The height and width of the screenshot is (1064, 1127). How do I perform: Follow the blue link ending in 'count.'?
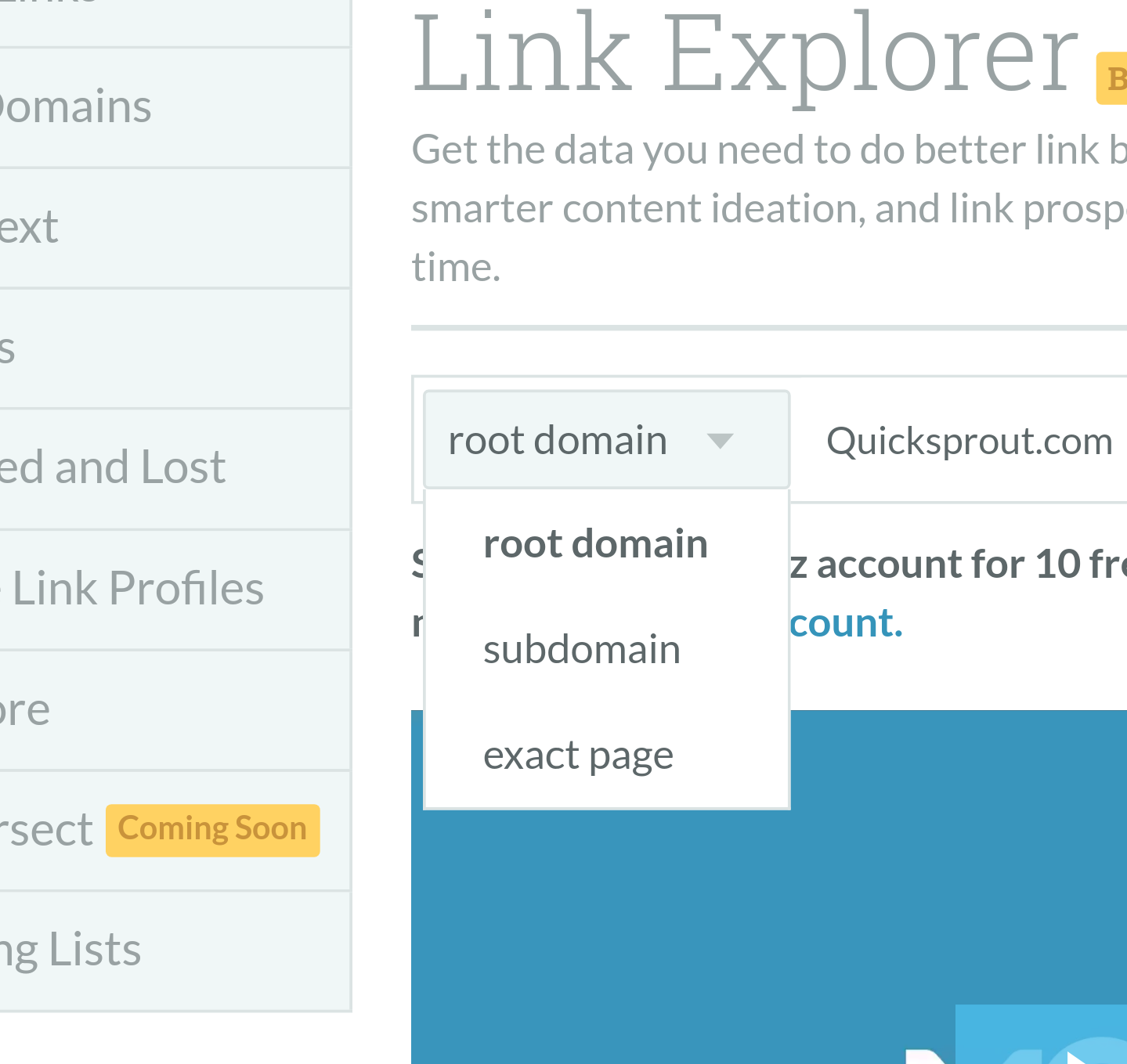[846, 623]
